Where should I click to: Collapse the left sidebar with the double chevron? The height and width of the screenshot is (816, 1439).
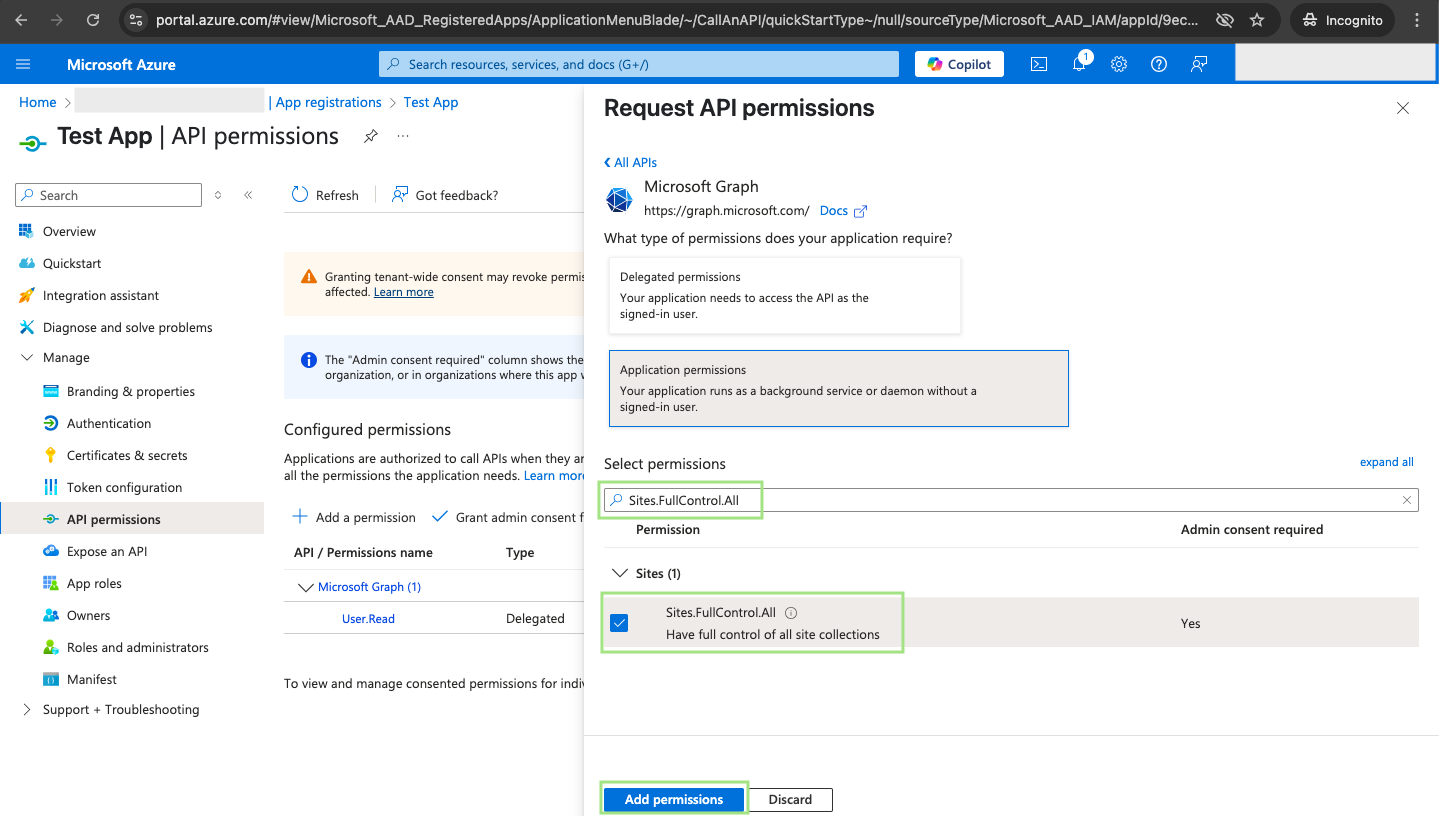pos(248,195)
